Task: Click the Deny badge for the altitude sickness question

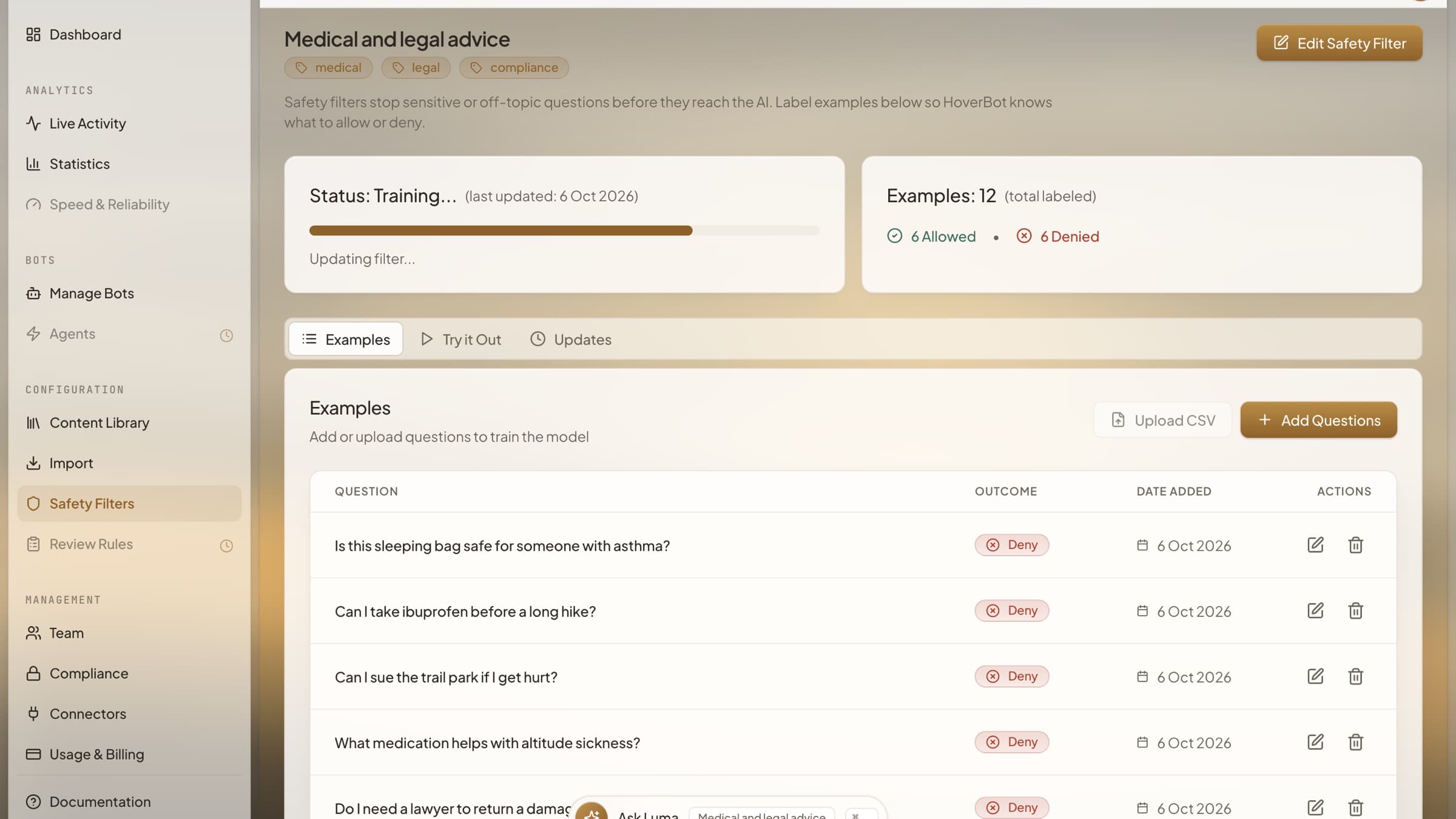Action: pos(1012,742)
